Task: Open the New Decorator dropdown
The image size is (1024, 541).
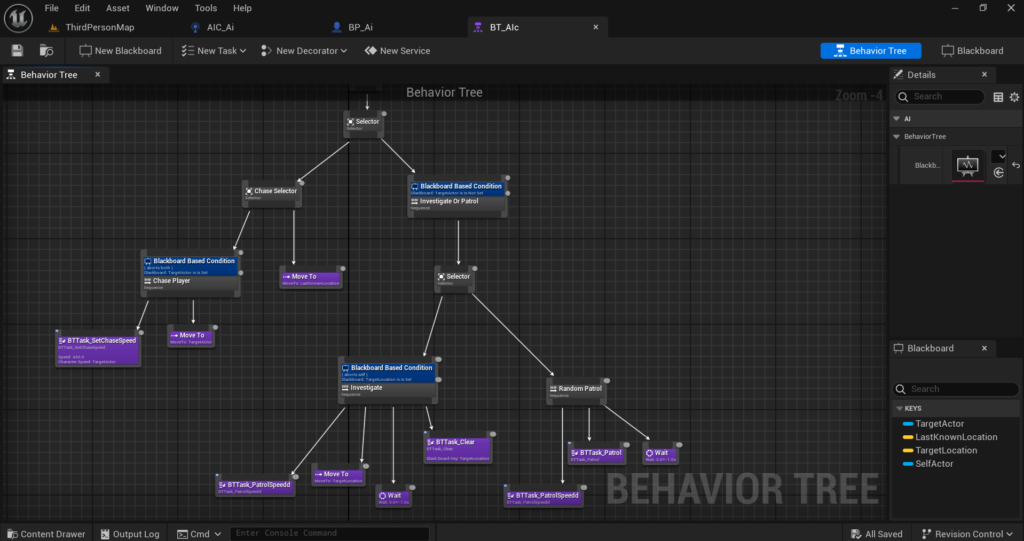Action: [x=304, y=50]
